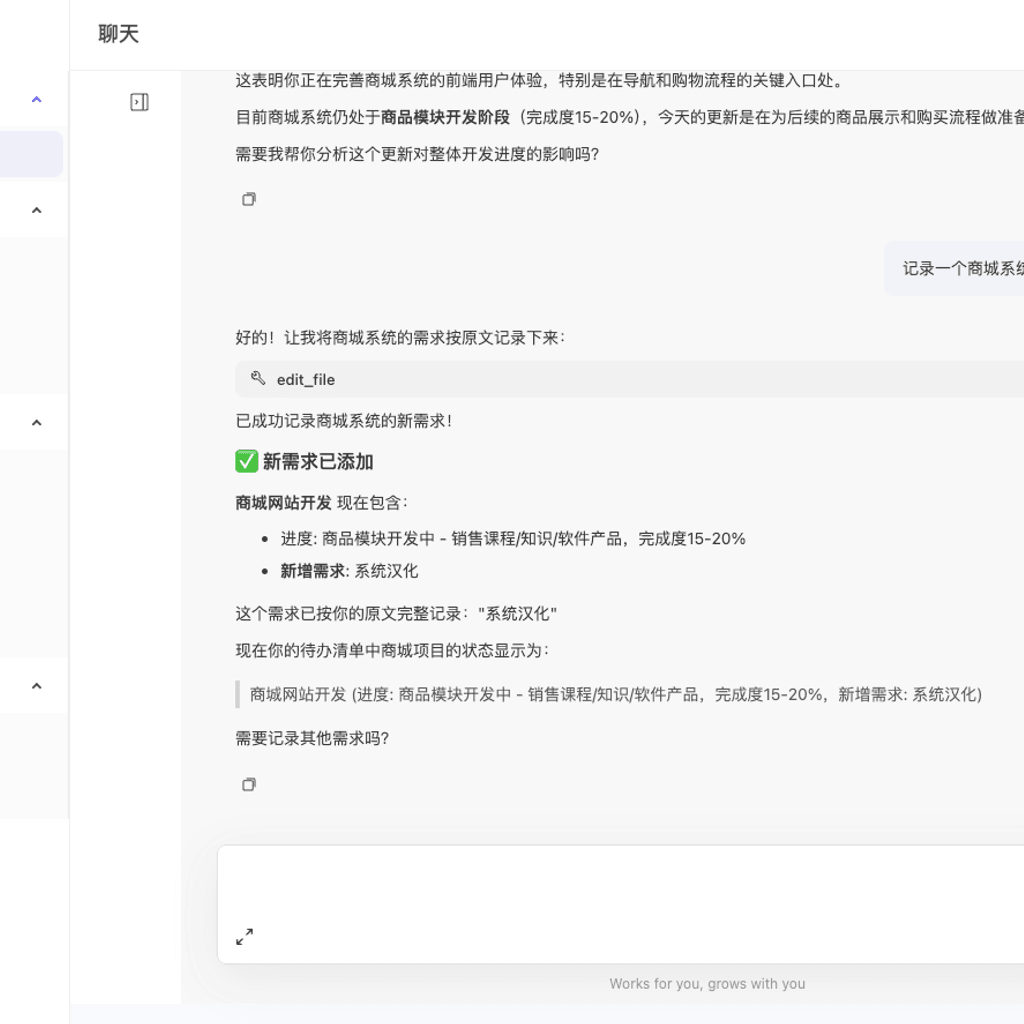Select the highlighted item in left sidebar
1024x1024 pixels.
[31, 154]
